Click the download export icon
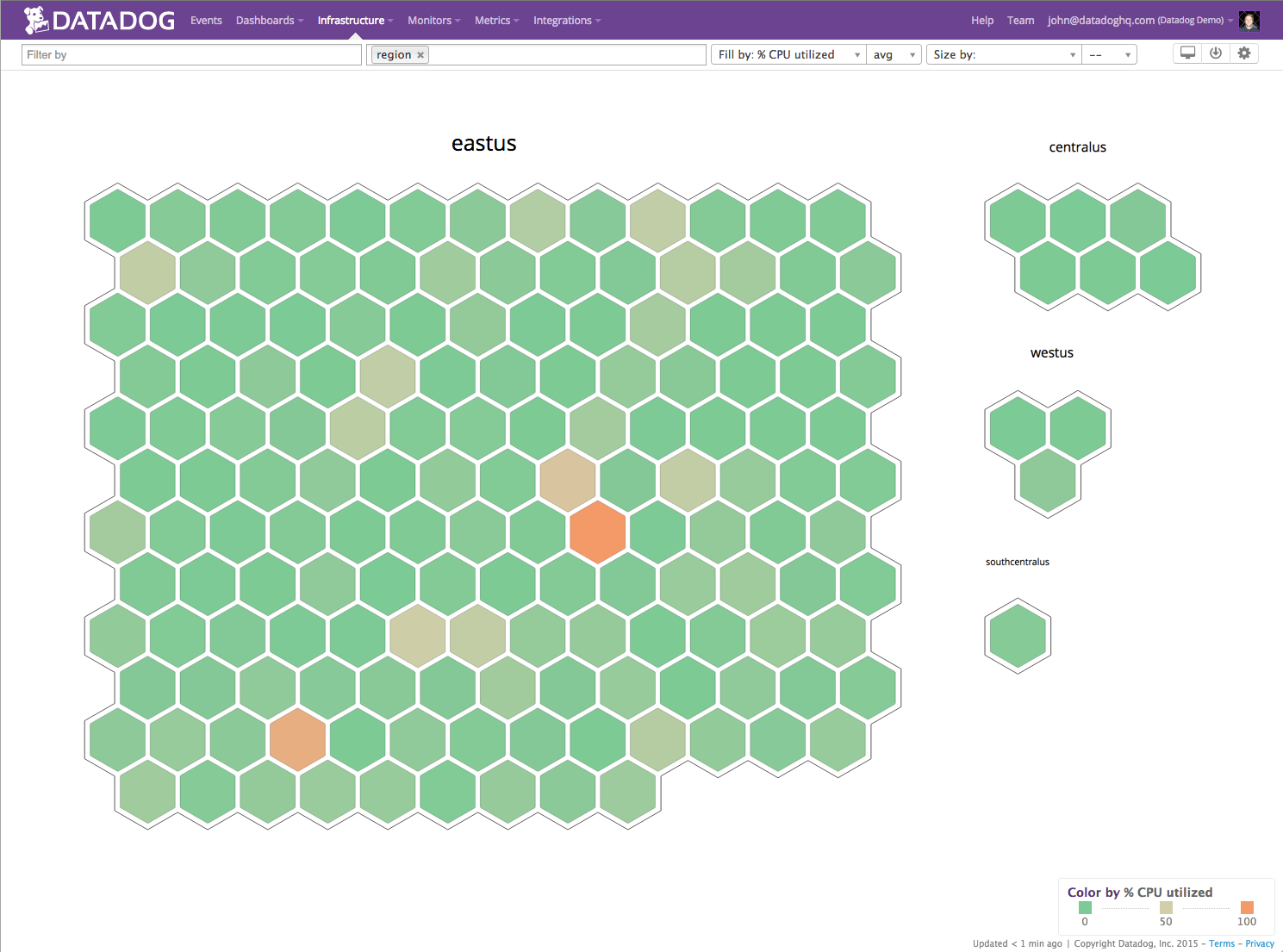Image resolution: width=1283 pixels, height=952 pixels. click(x=1216, y=53)
